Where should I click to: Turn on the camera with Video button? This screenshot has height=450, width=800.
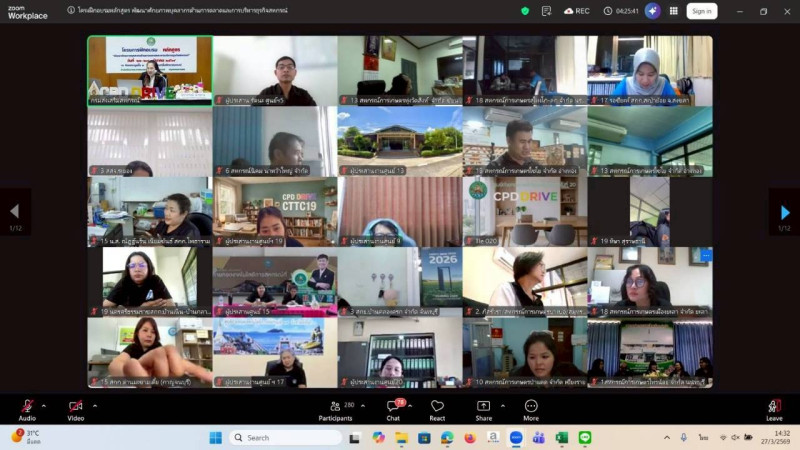pyautogui.click(x=75, y=407)
